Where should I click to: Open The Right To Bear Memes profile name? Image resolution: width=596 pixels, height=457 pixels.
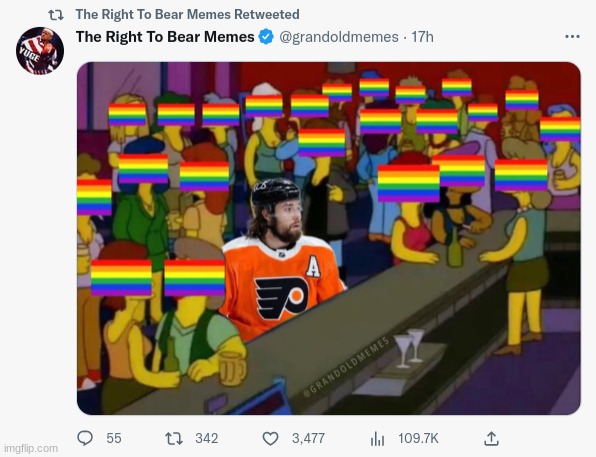pyautogui.click(x=165, y=37)
